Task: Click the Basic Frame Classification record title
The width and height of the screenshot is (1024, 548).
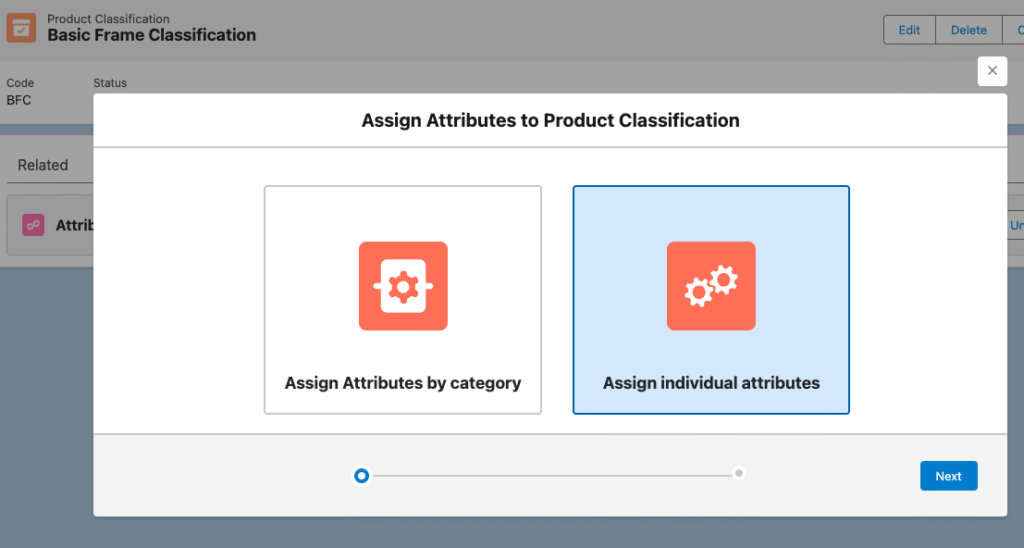Action: click(152, 35)
